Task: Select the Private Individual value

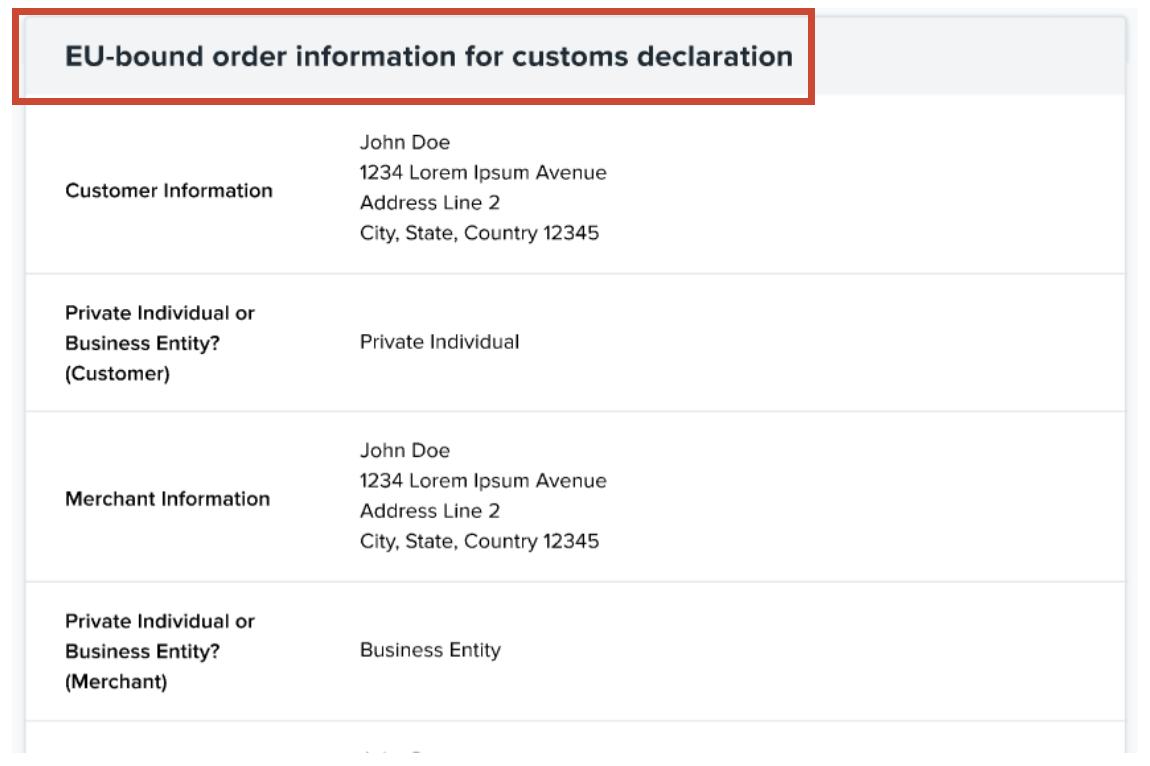Action: click(439, 342)
